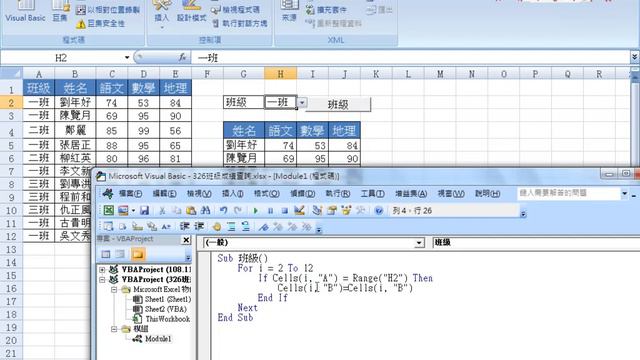The width and height of the screenshot is (640, 360).
Task: Open the 編輯(E) menu in VBA editor
Action: [x=164, y=194]
